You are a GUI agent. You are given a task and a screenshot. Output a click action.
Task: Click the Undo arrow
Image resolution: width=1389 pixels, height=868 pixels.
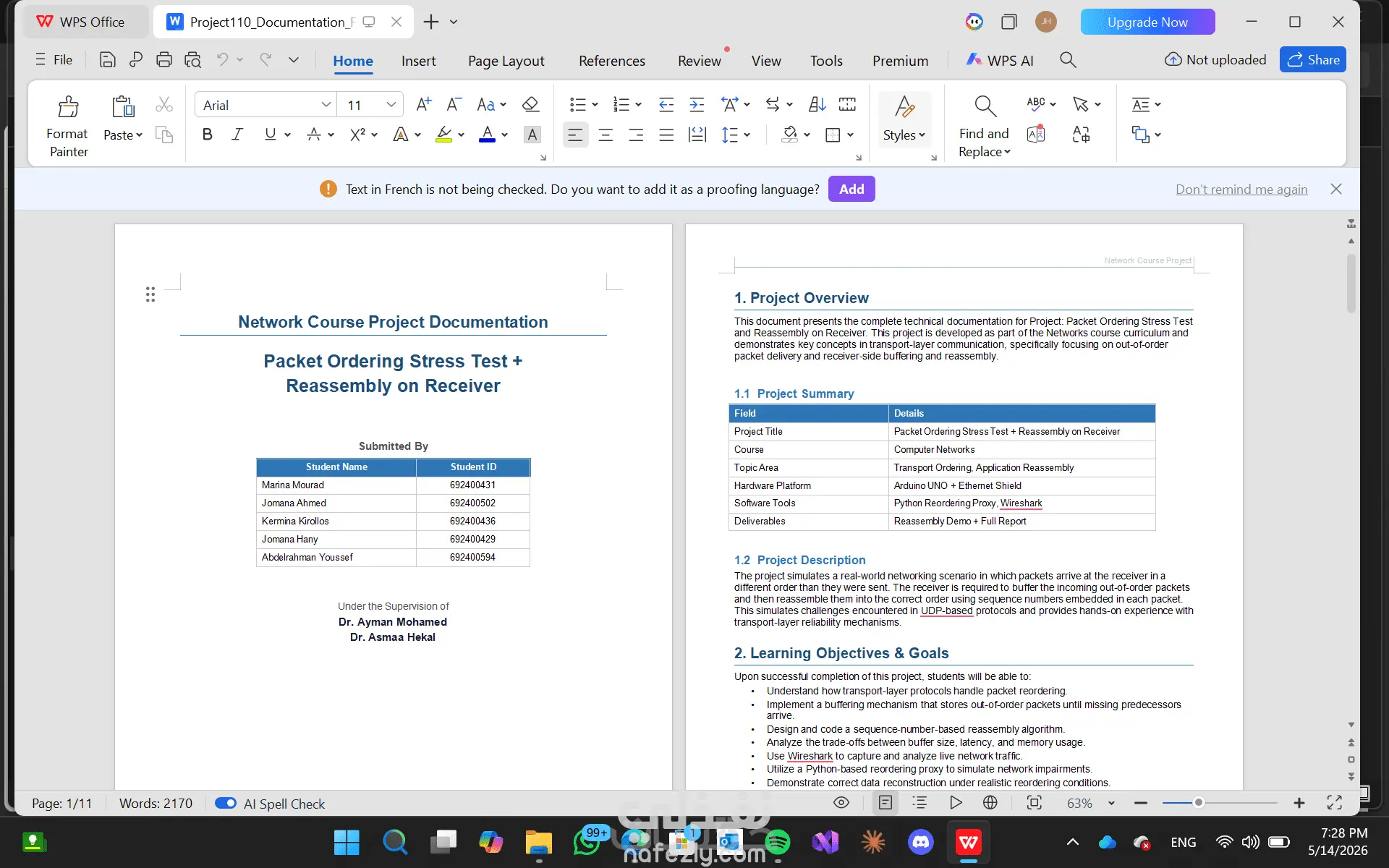click(x=222, y=60)
